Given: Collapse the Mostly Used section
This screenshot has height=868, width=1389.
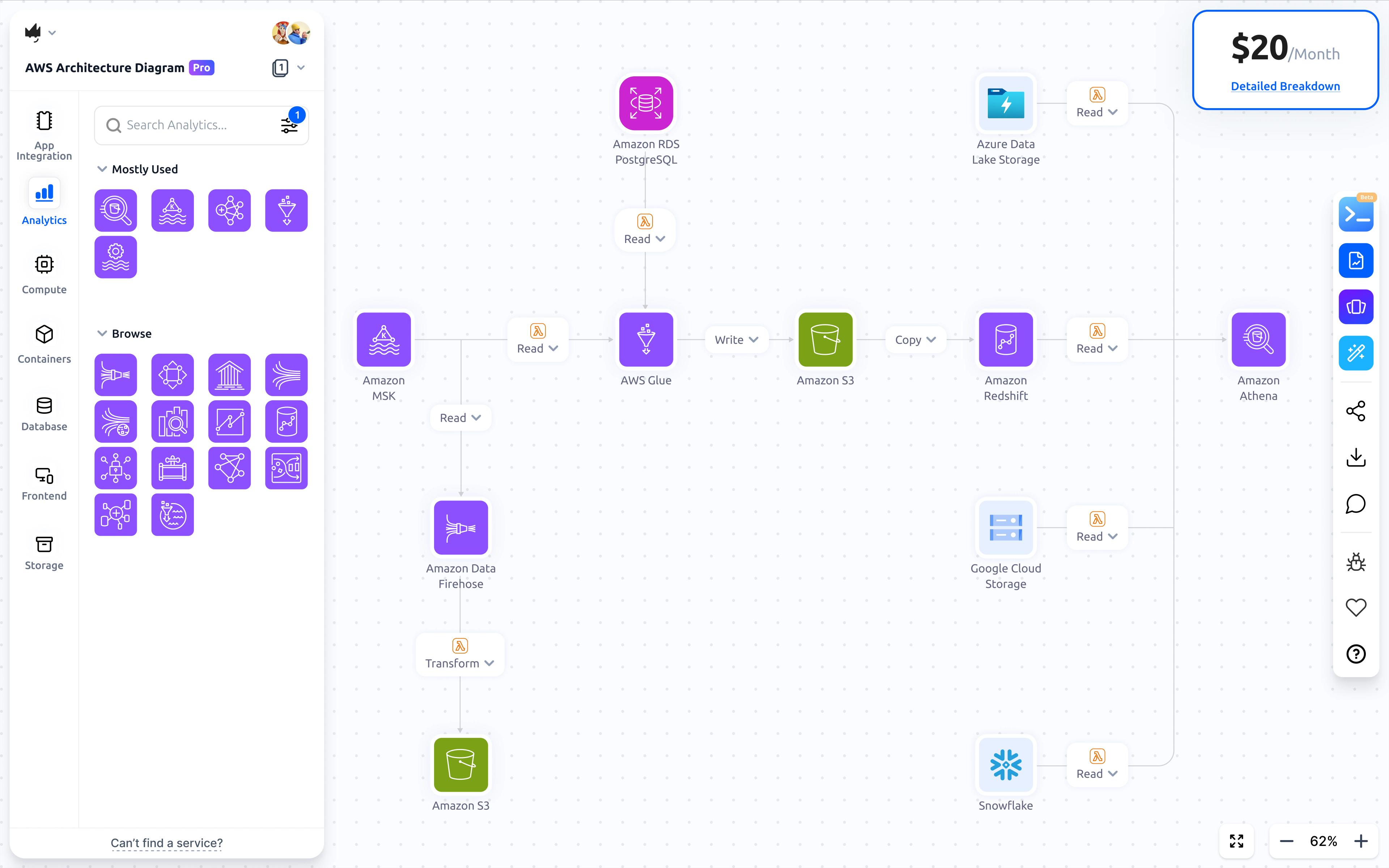Looking at the screenshot, I should [102, 169].
